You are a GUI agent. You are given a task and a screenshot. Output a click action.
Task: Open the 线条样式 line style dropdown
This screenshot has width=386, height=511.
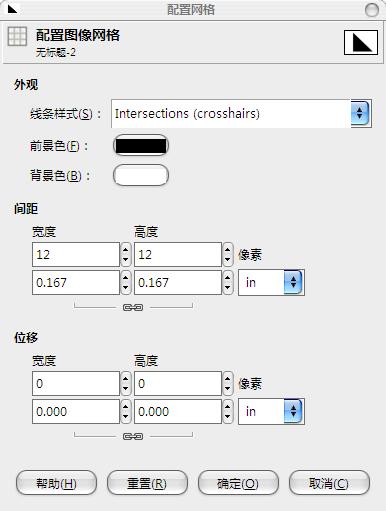coord(241,114)
